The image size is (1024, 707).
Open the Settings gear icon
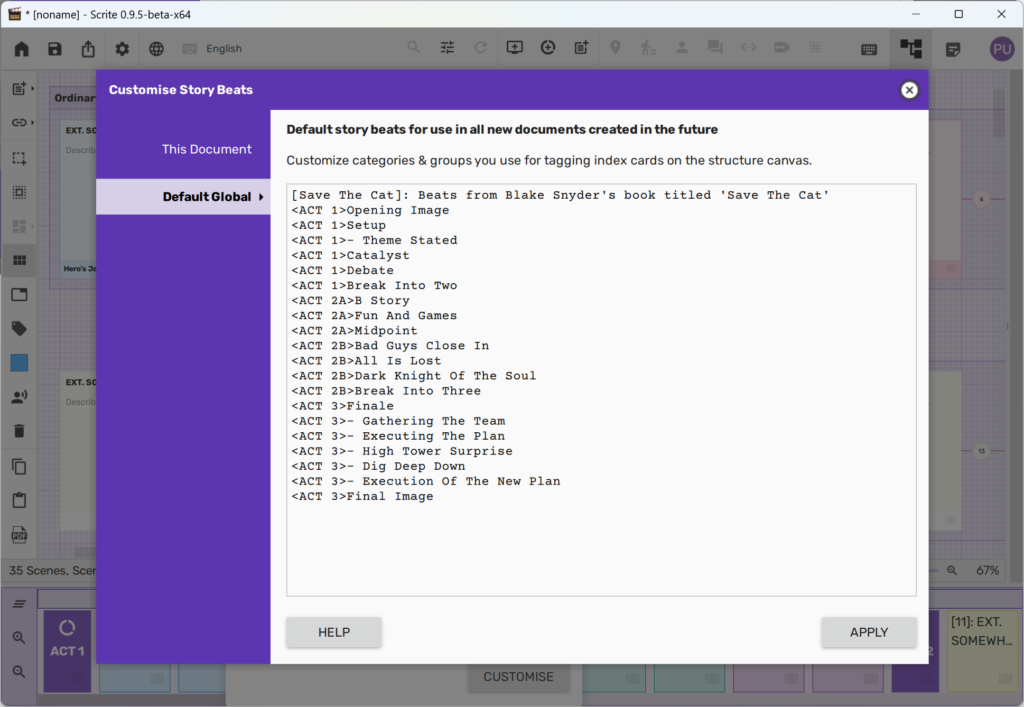(x=122, y=49)
